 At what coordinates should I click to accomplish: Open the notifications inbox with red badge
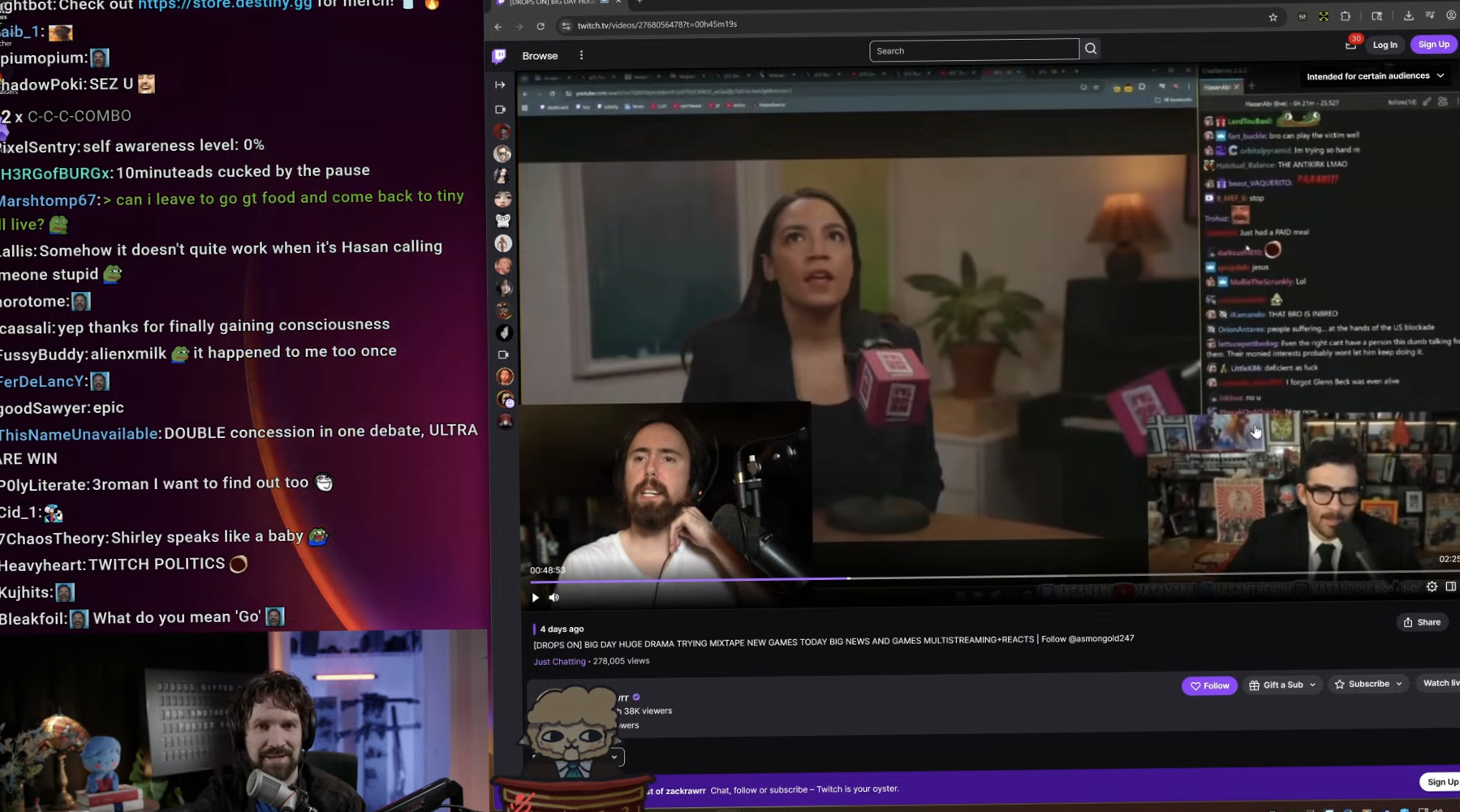pos(1351,44)
